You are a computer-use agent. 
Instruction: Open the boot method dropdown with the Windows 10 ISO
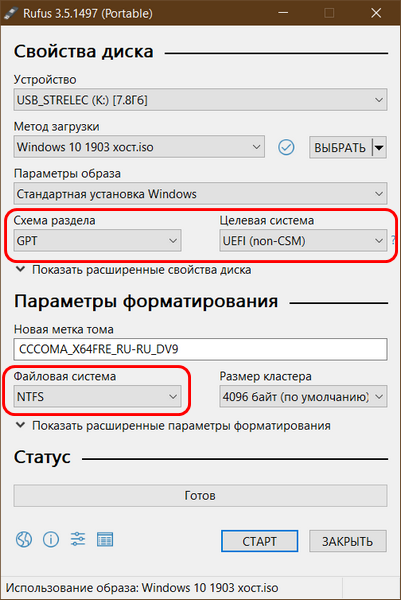(x=139, y=147)
